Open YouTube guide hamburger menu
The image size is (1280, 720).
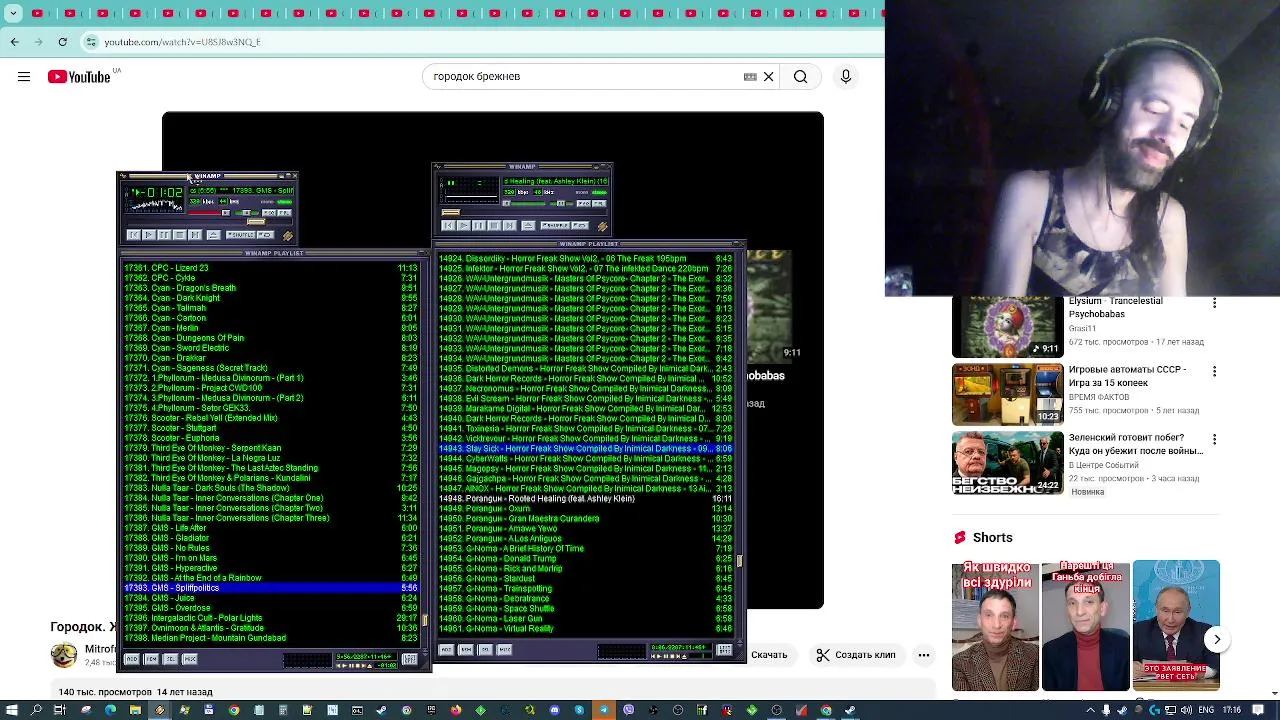click(24, 76)
